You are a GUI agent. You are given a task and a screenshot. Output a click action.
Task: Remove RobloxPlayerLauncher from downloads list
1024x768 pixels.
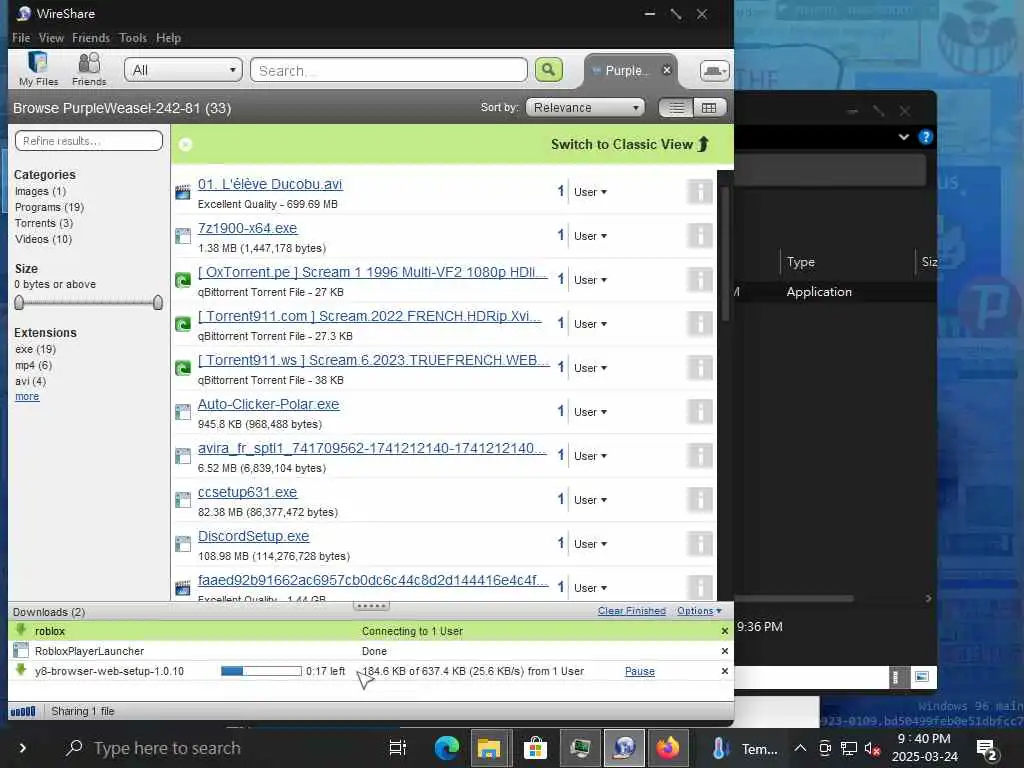[724, 651]
